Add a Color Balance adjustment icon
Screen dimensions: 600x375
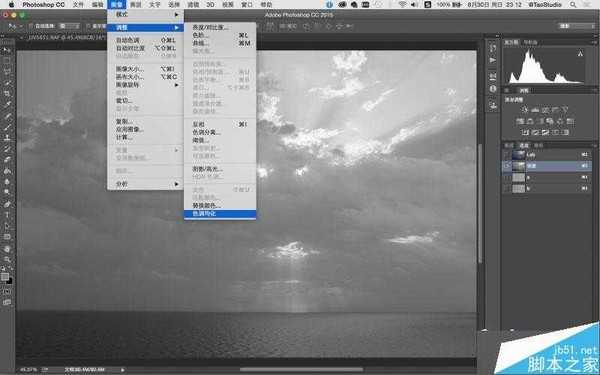(530, 121)
